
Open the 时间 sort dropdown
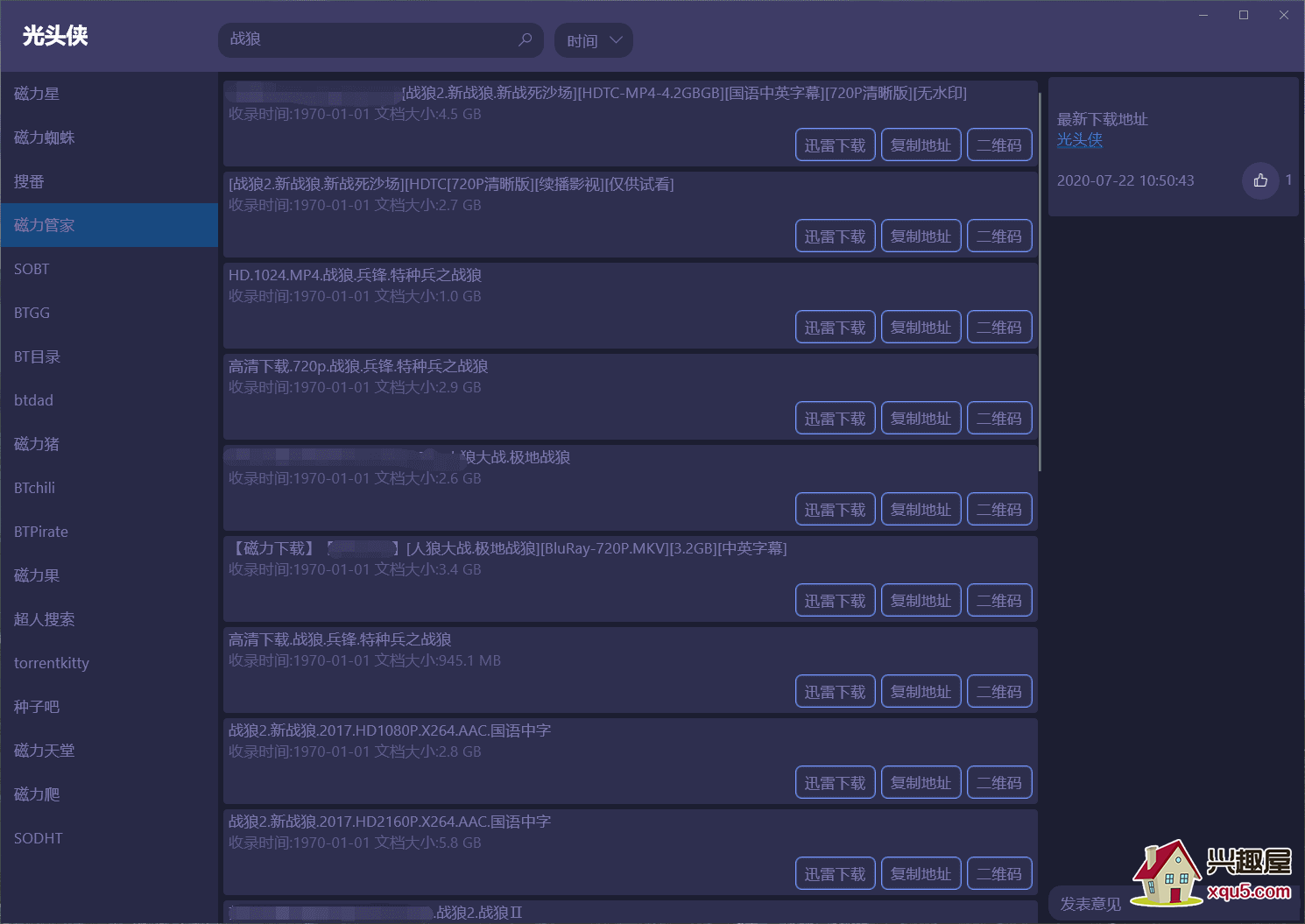594,40
